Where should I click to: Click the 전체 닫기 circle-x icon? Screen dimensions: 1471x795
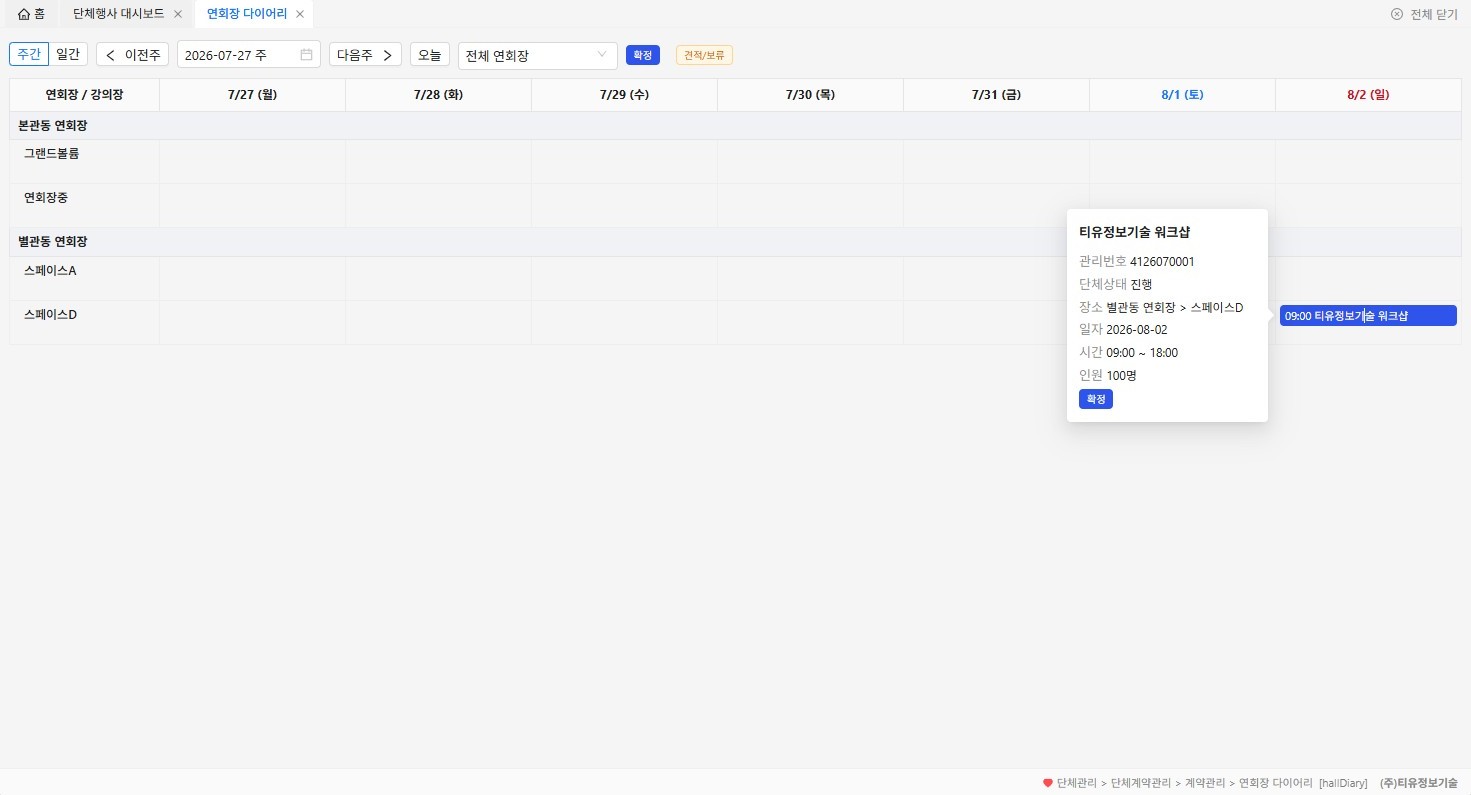(x=1397, y=14)
